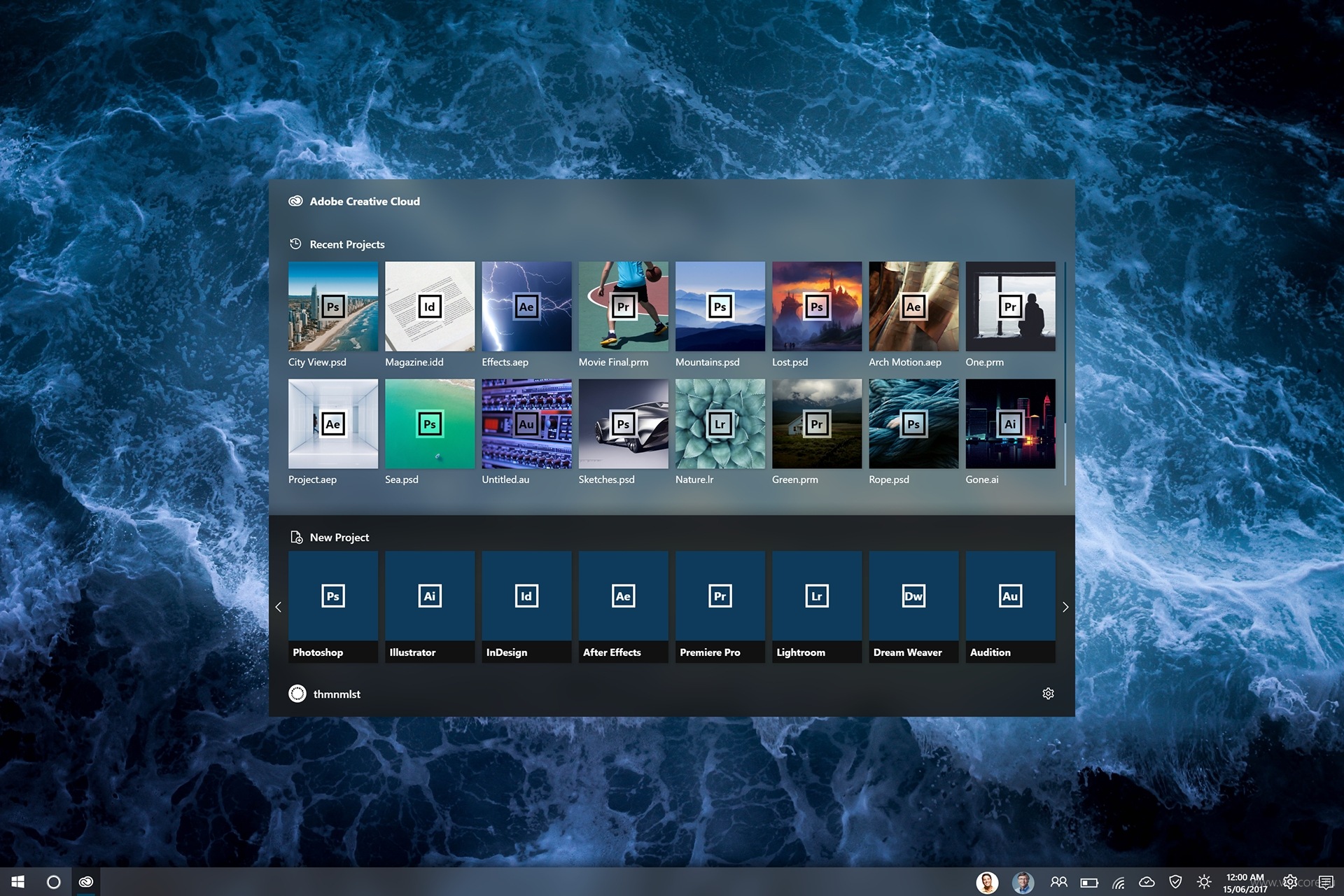Create a new Dream Weaver project
1344x896 pixels.
(913, 606)
